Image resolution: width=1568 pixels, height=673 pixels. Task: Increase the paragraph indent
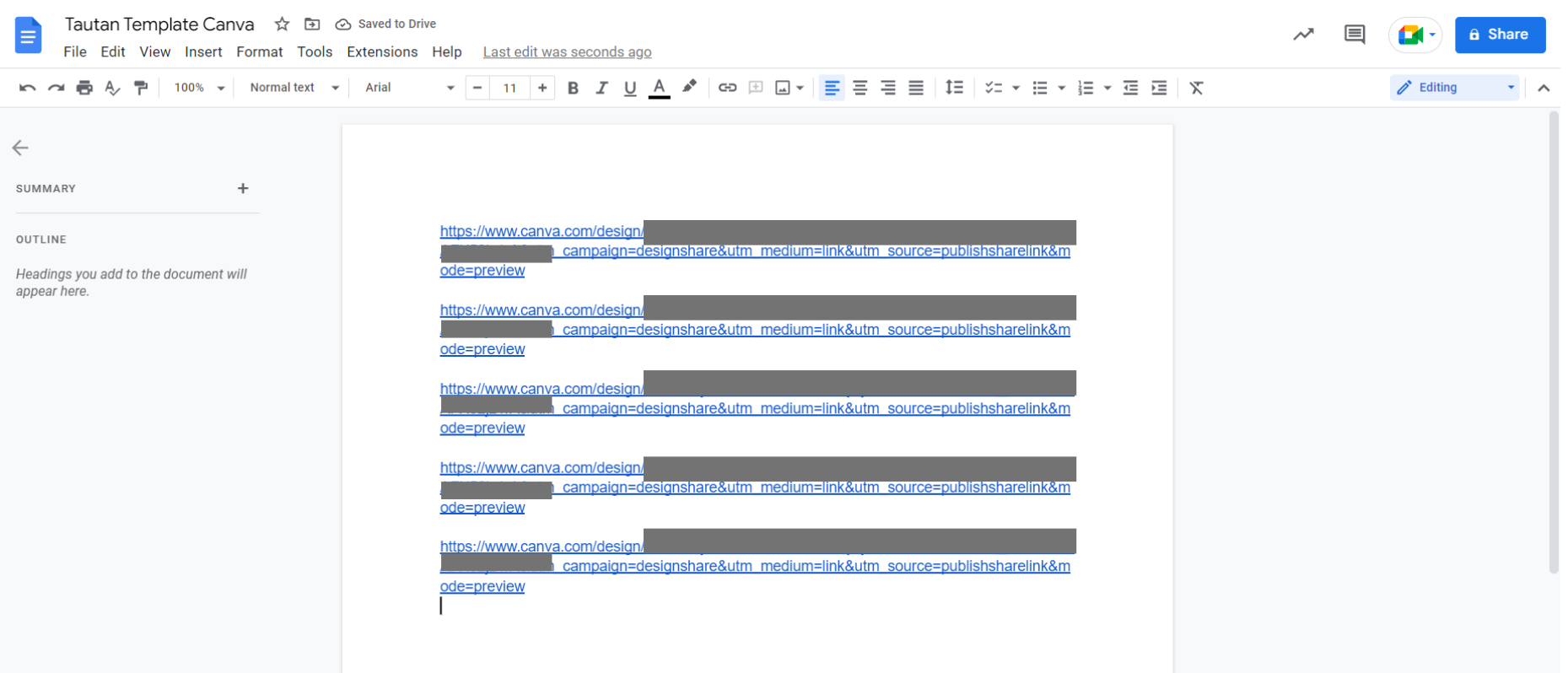(1159, 88)
